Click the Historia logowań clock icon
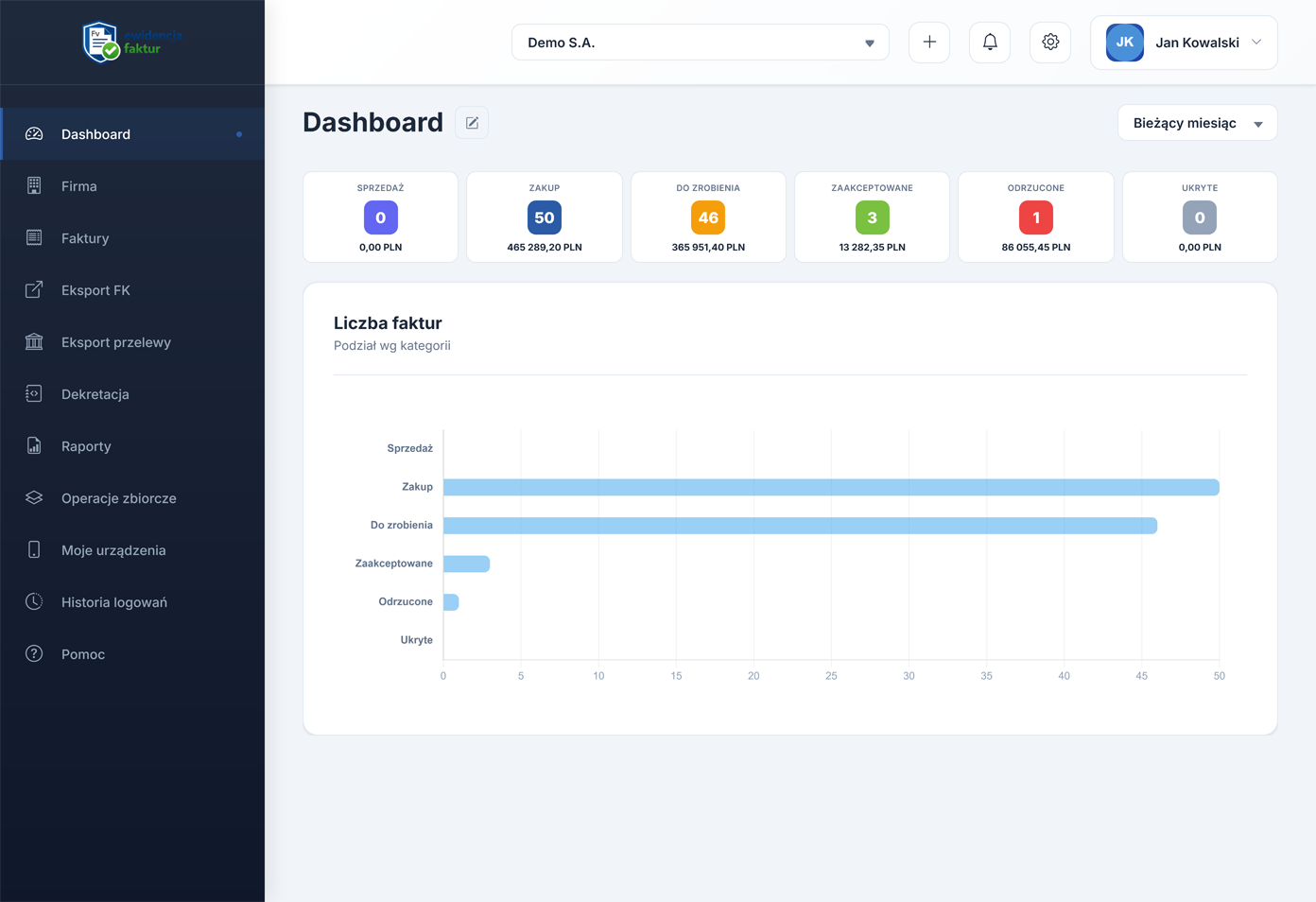The width and height of the screenshot is (1316, 902). [x=34, y=602]
